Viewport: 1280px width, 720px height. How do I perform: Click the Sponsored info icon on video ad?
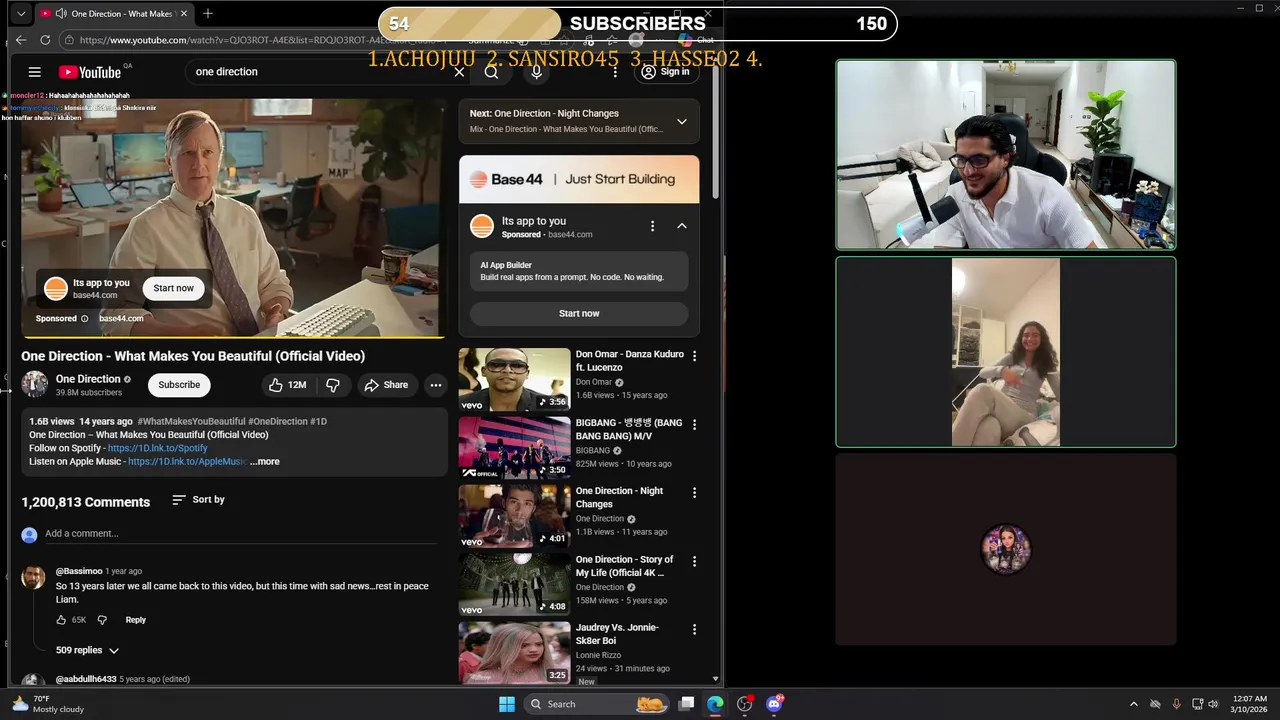(84, 319)
